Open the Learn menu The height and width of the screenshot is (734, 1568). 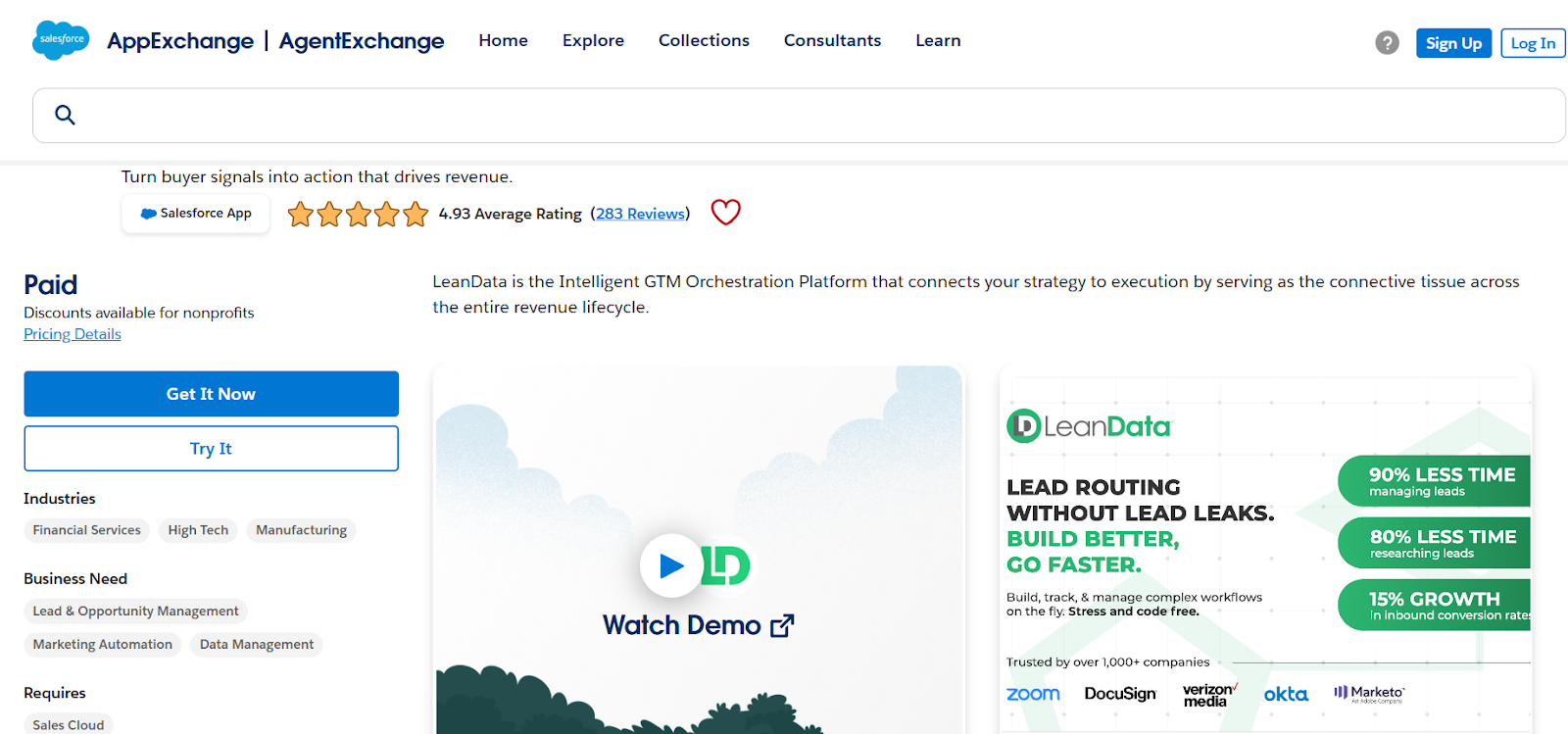coord(938,40)
